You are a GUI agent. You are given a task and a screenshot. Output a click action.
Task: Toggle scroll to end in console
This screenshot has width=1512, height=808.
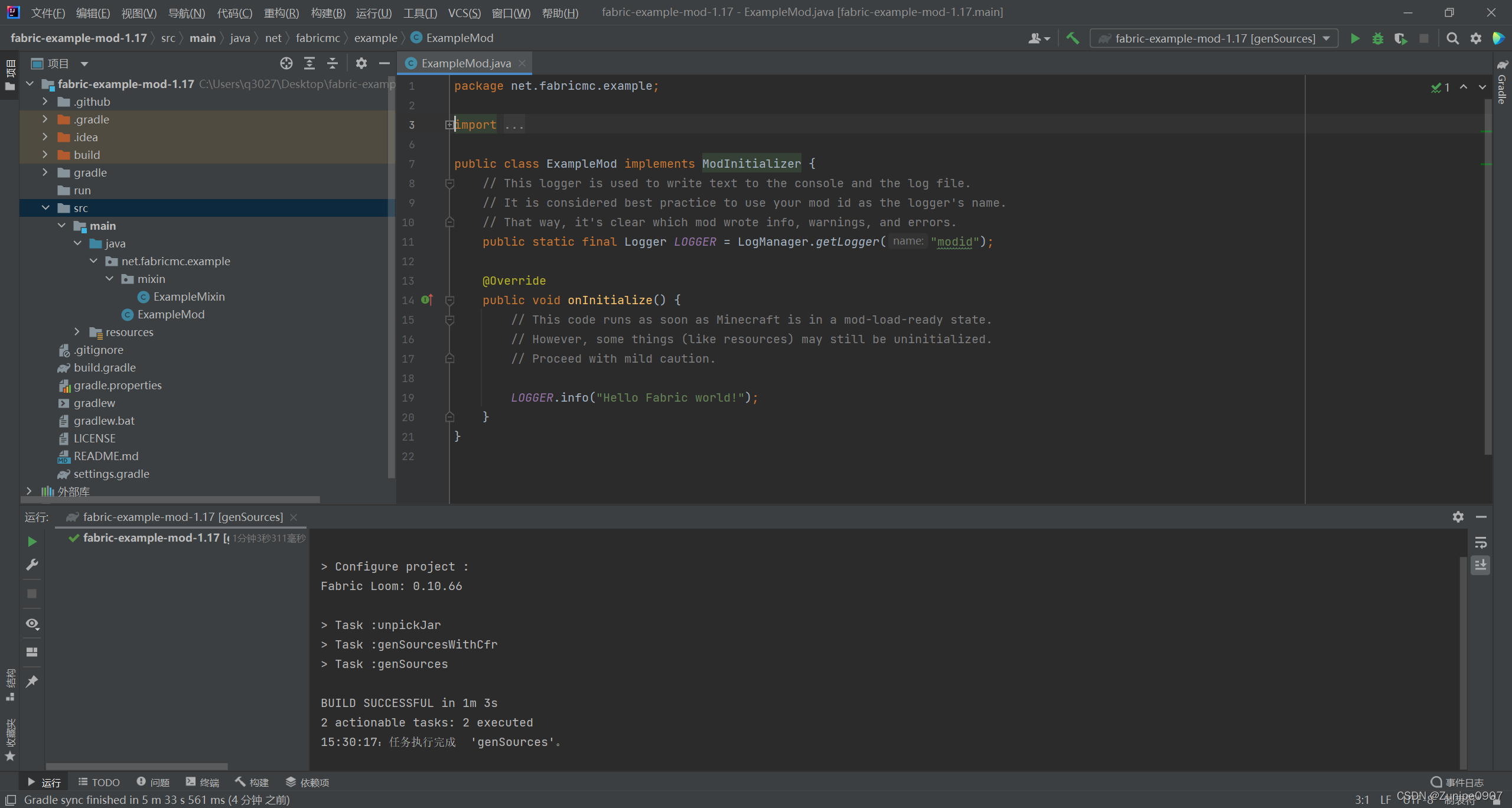pyautogui.click(x=1481, y=565)
